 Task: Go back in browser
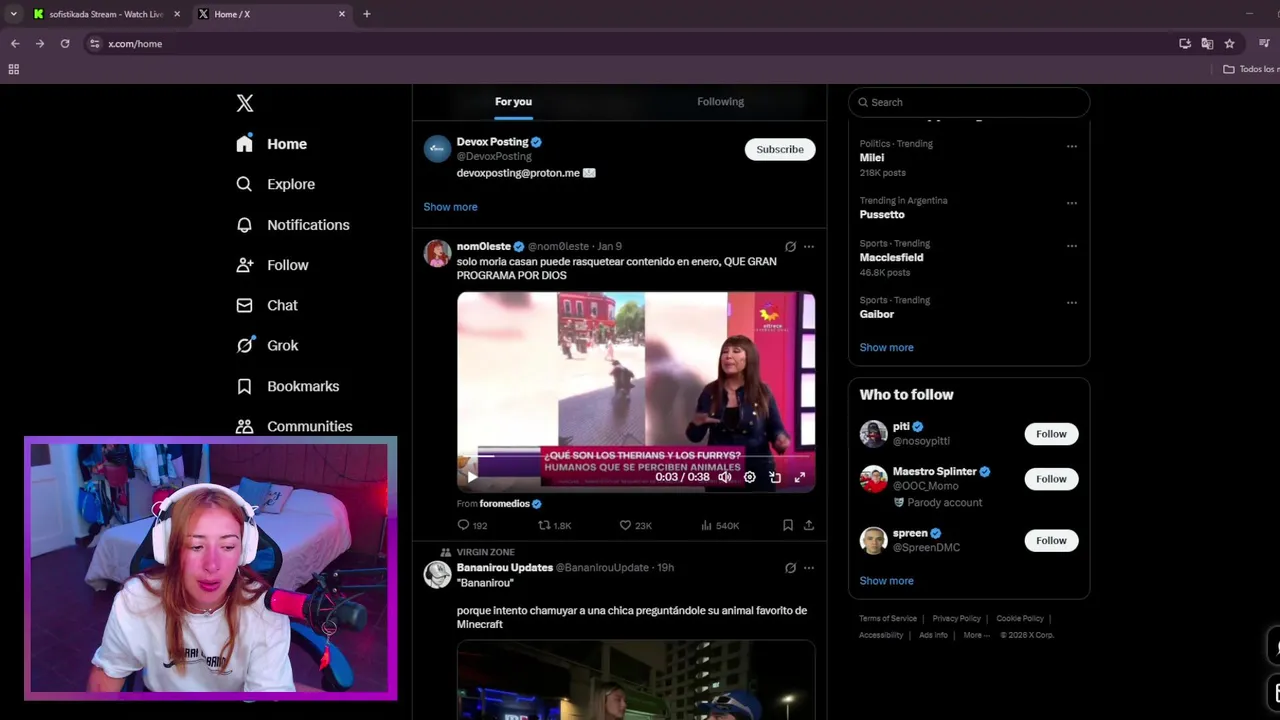click(x=15, y=44)
